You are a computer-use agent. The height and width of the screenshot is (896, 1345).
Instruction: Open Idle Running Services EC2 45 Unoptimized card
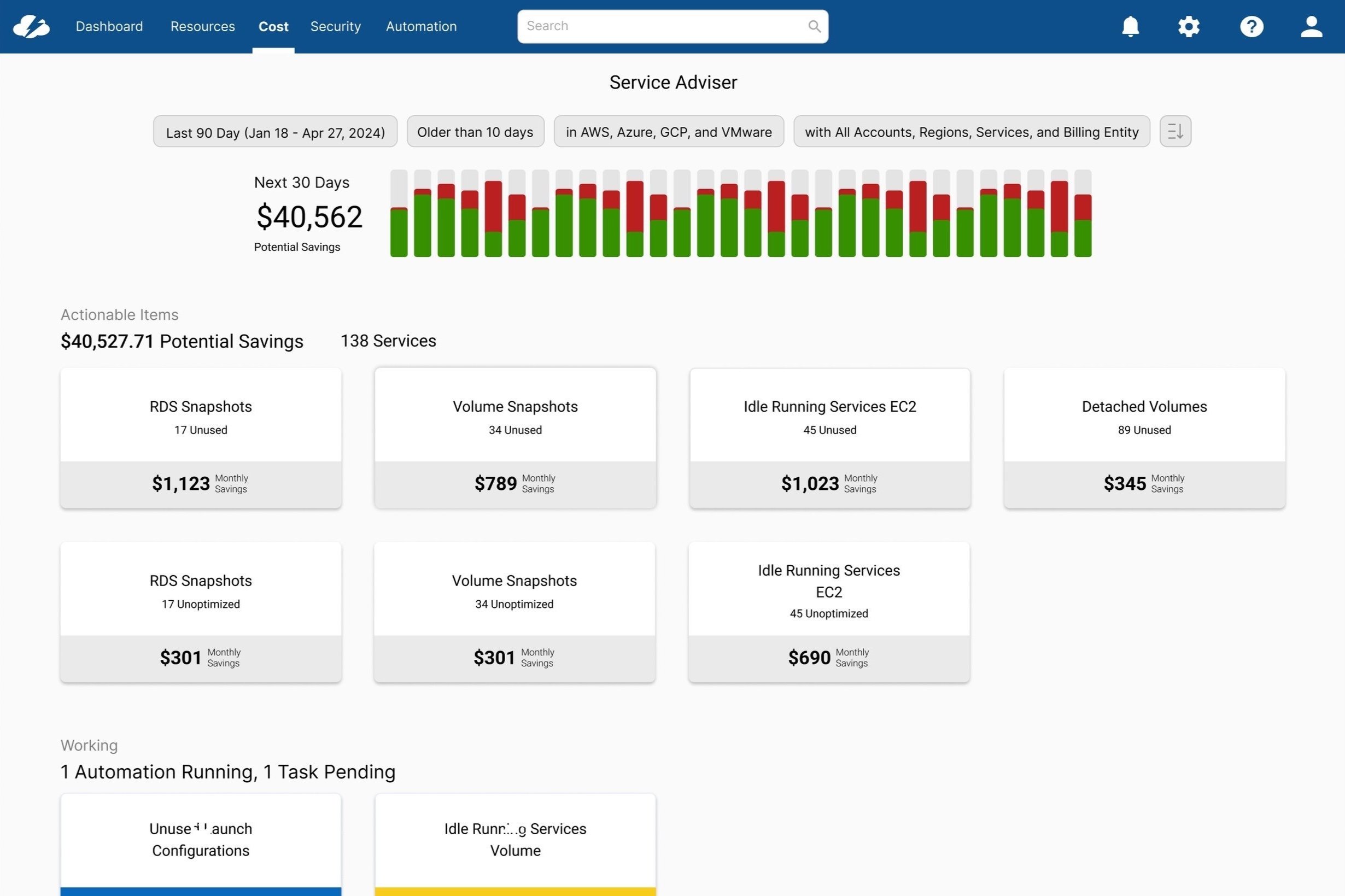click(x=828, y=611)
